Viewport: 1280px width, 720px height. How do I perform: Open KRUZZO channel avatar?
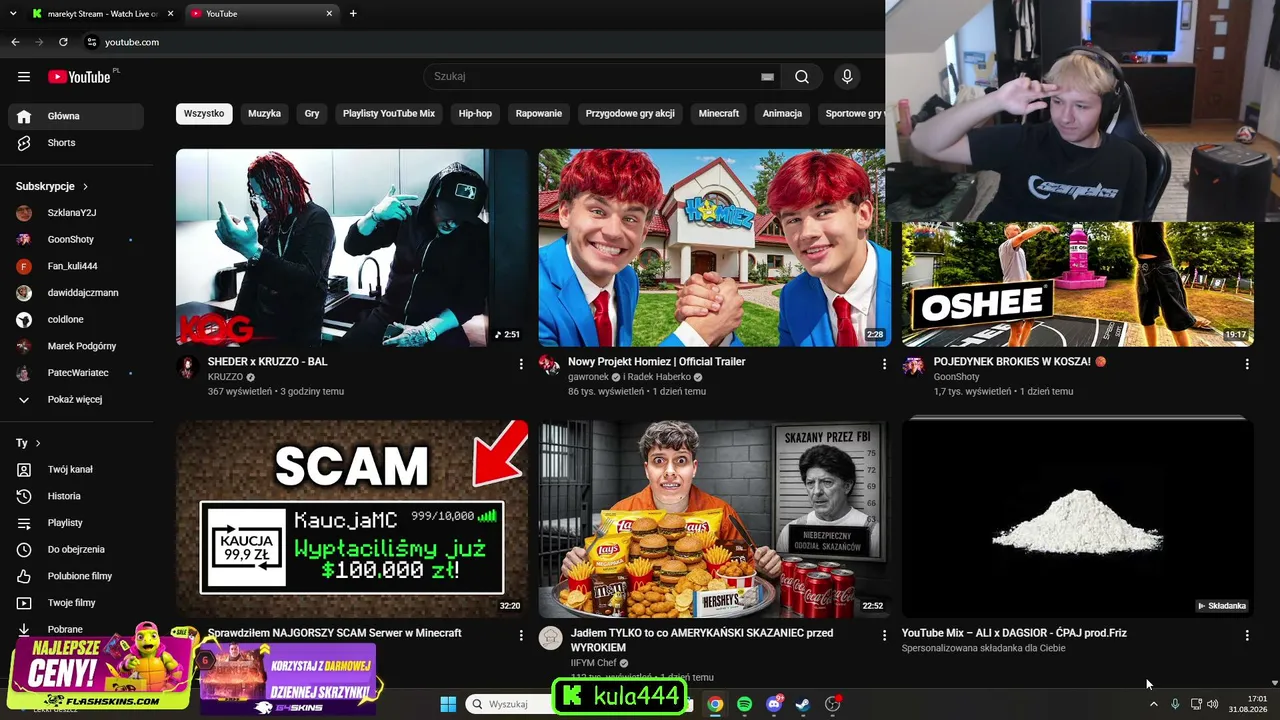click(x=188, y=366)
